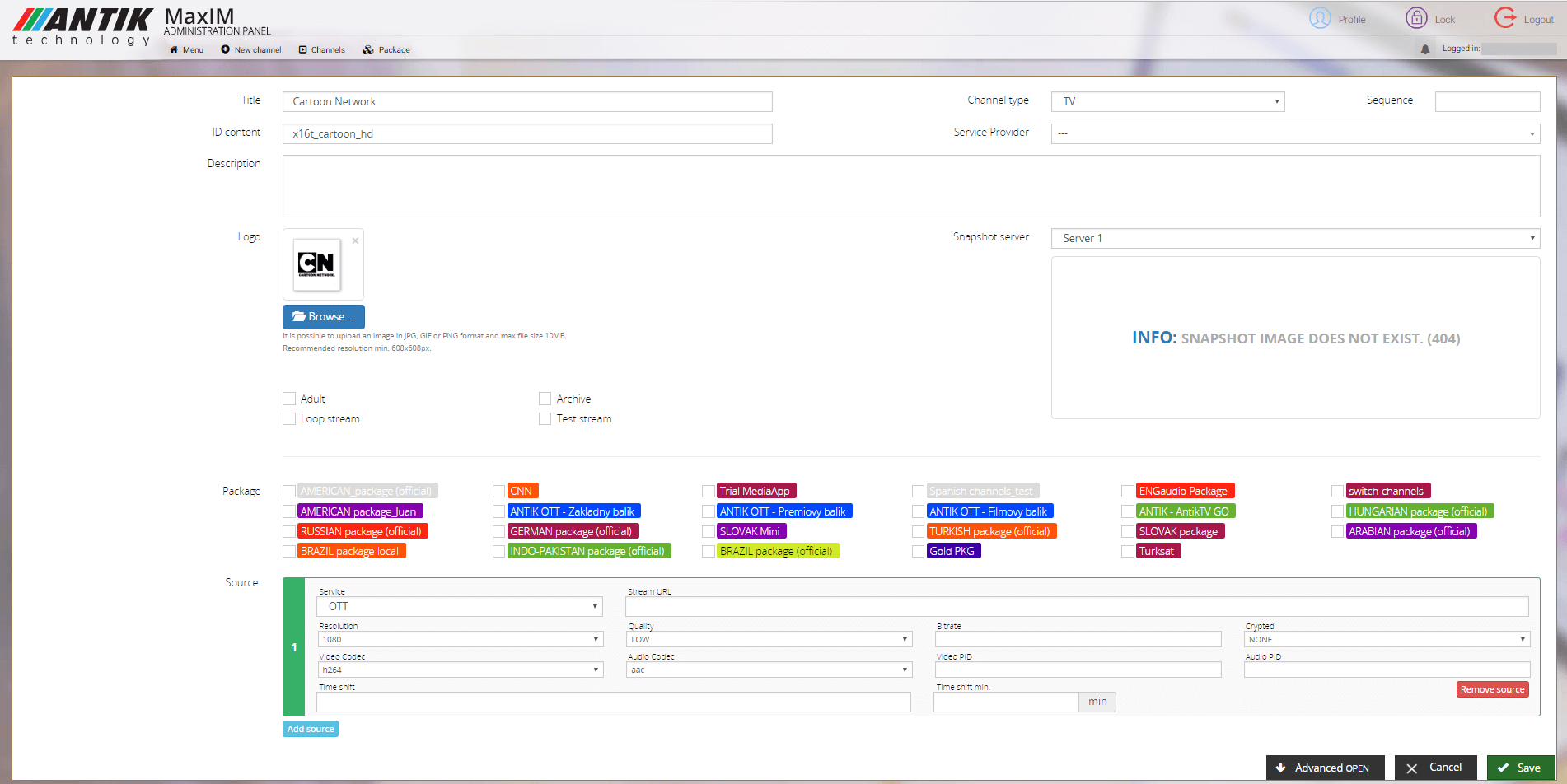Click the Stream URL input field
The height and width of the screenshot is (784, 1567).
(x=1077, y=607)
